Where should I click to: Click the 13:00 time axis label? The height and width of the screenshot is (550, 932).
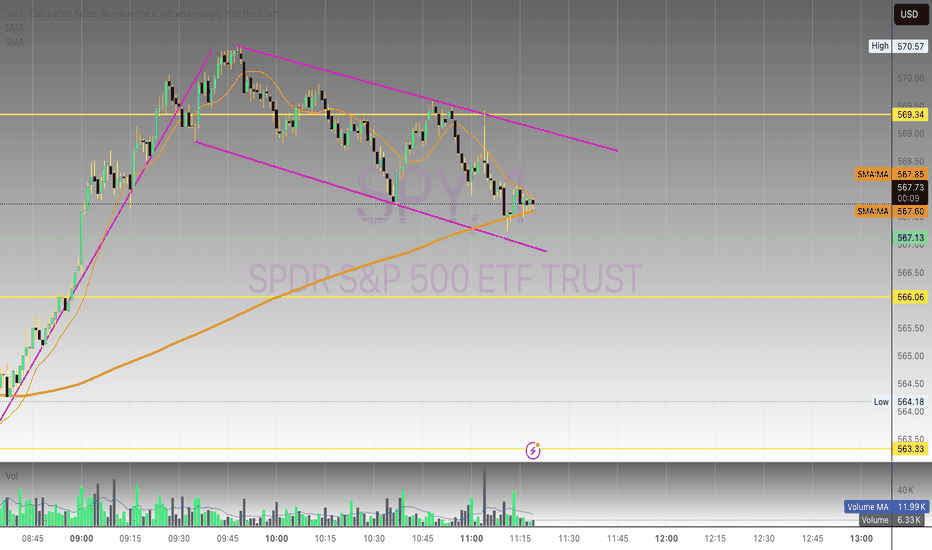(x=861, y=539)
